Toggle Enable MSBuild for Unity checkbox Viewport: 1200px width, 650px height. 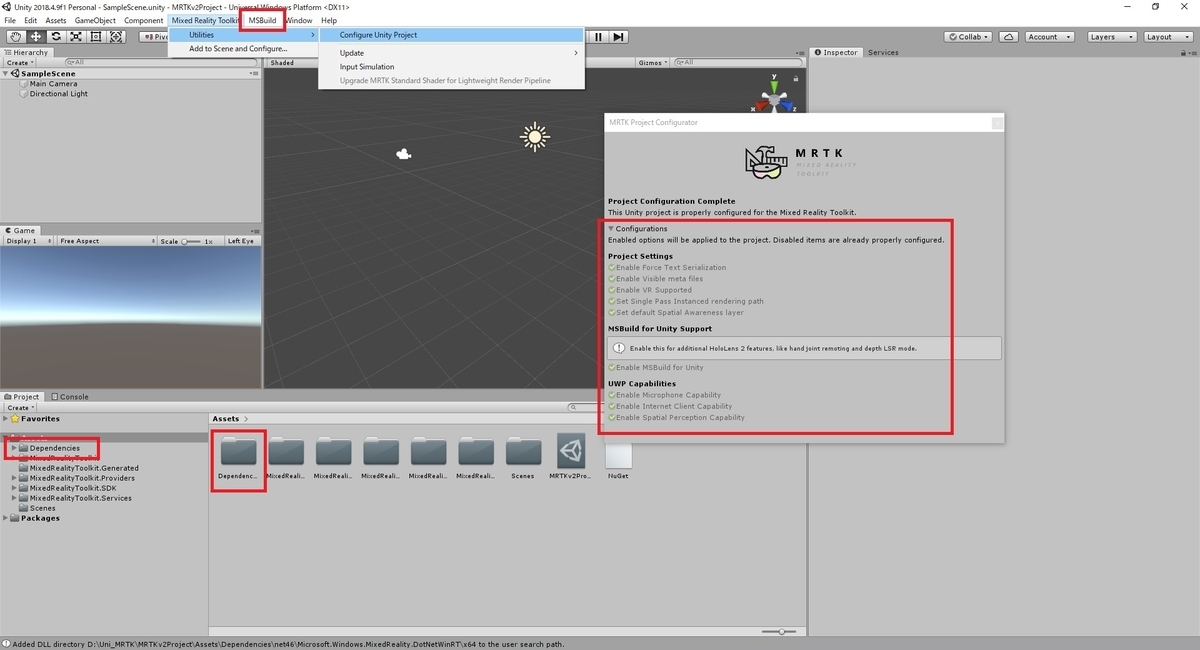[612, 367]
